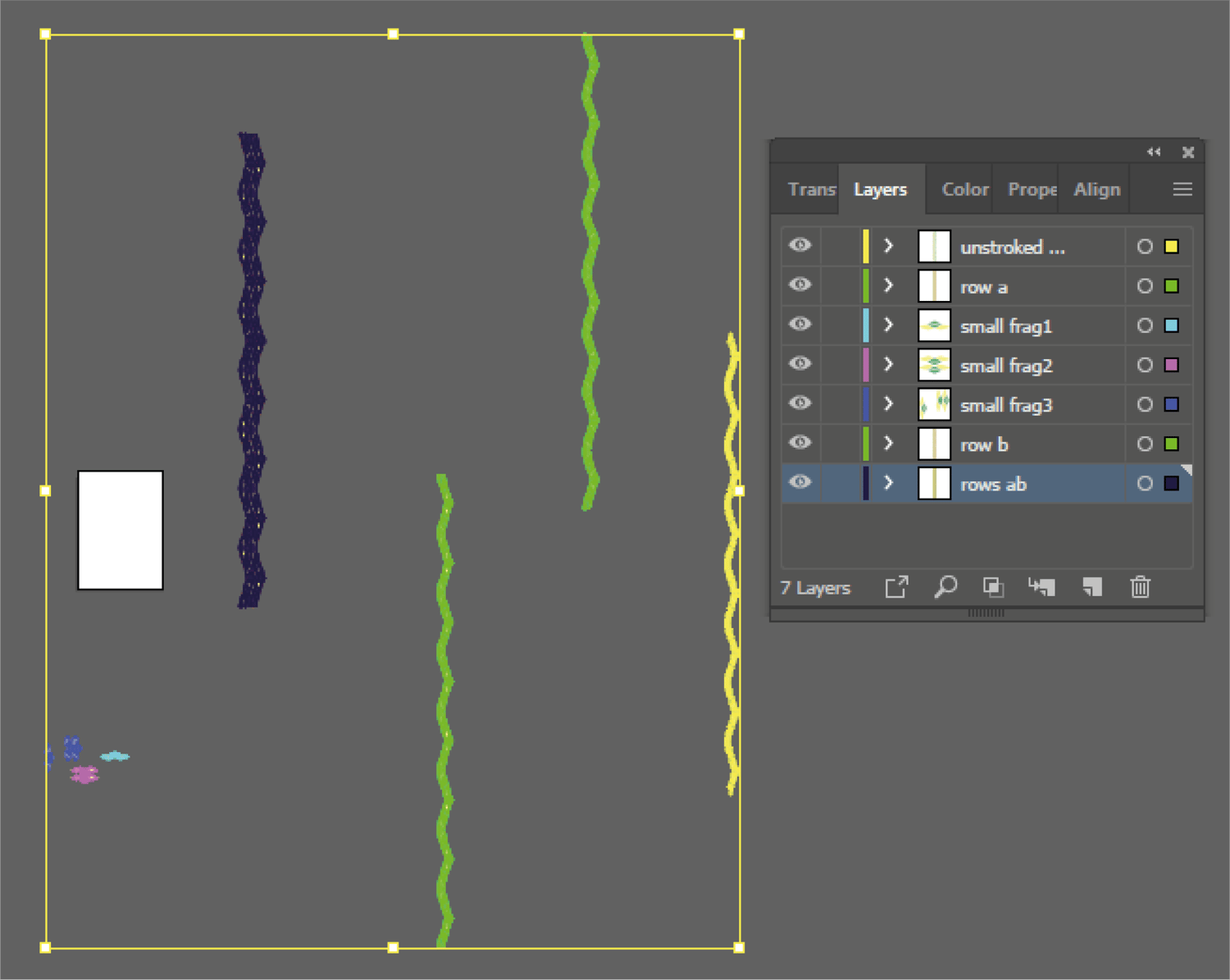Expand the rows ab layer
Viewport: 1230px width, 980px height.
click(888, 482)
